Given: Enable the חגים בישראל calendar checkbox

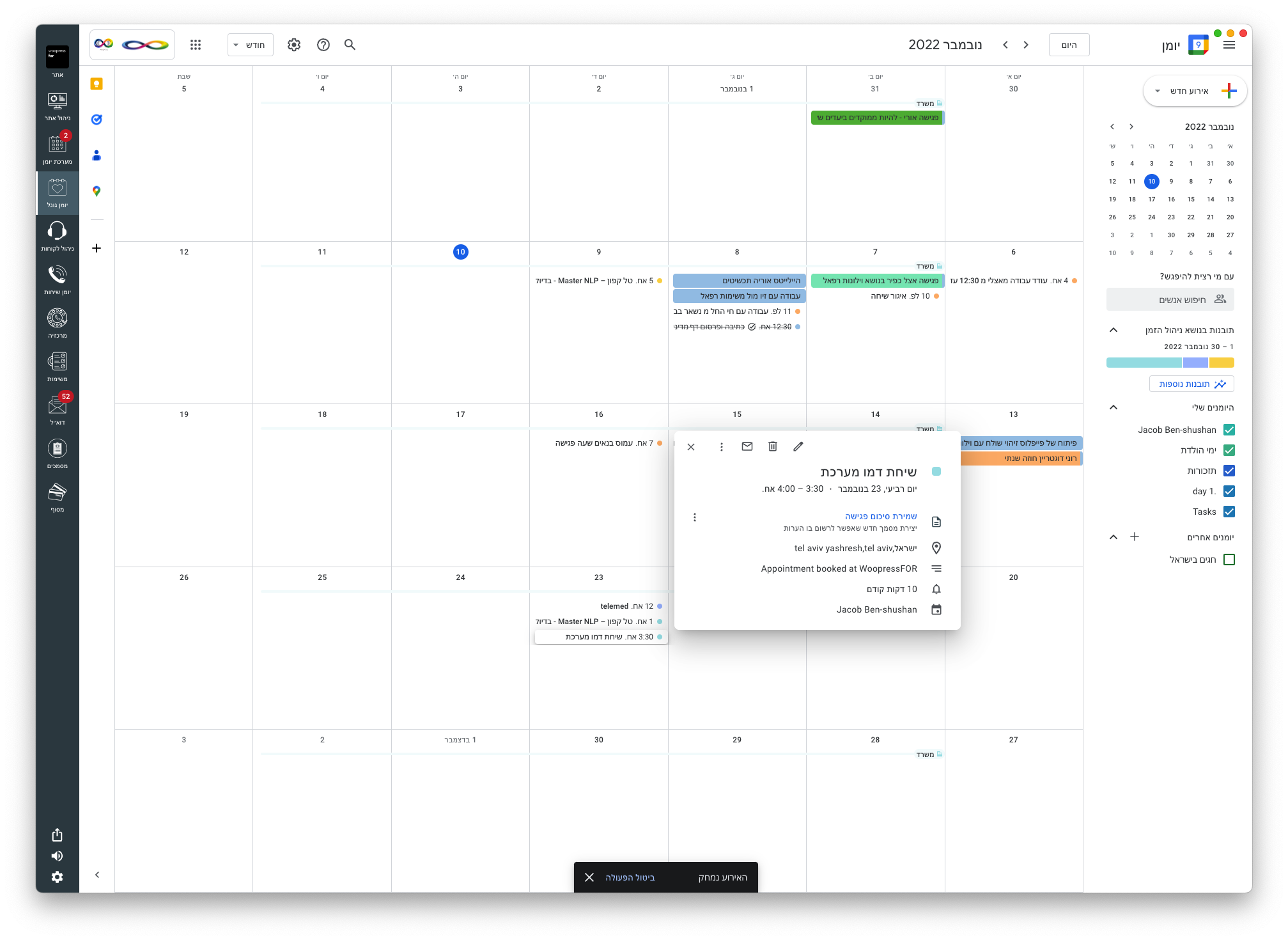Looking at the screenshot, I should 1229,560.
